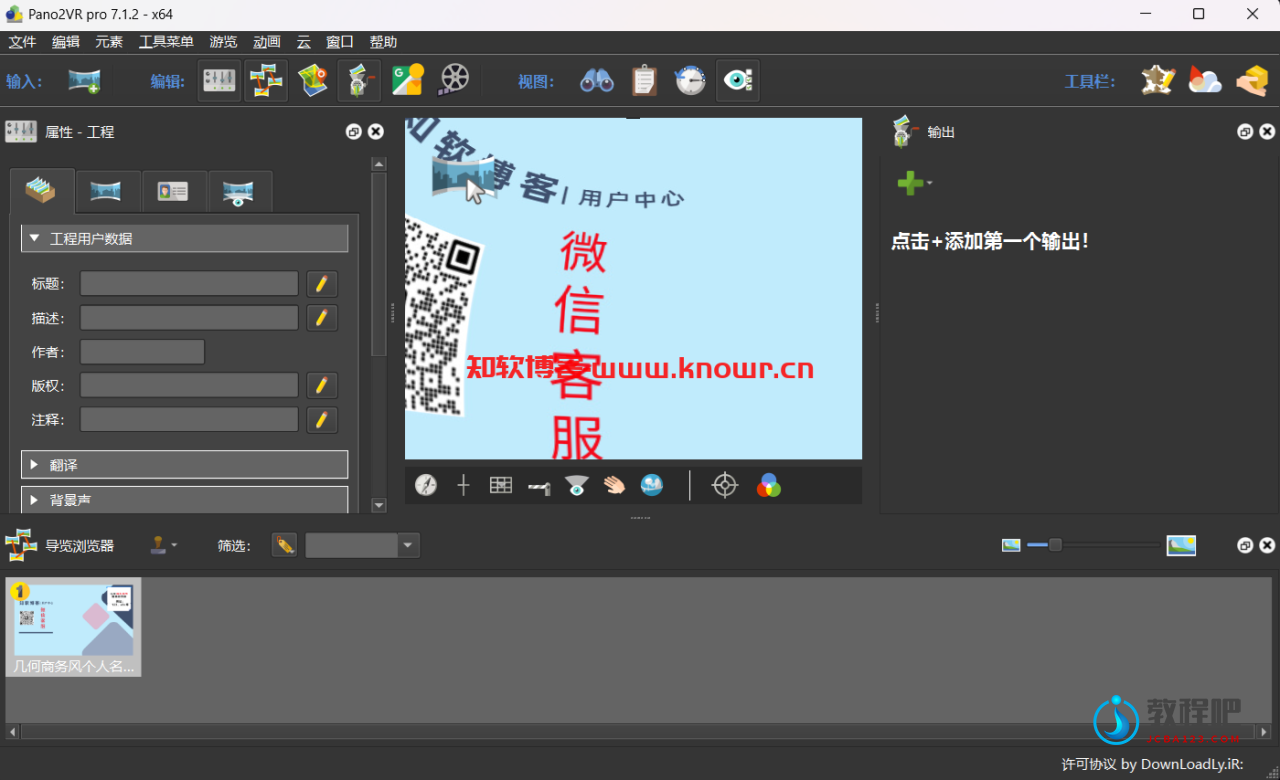Click the RGB color circles icon

click(768, 485)
